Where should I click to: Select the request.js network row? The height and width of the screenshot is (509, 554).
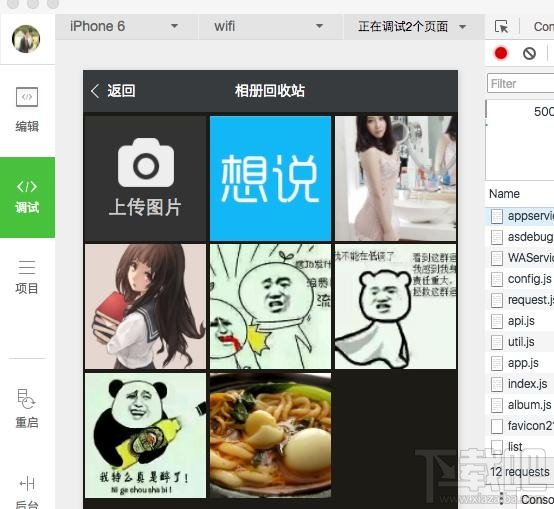click(x=521, y=300)
